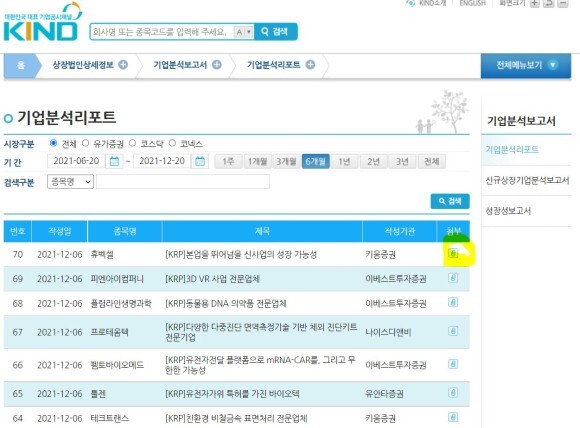Click the reset screen size icon
Screen dimensions: 580x428
coord(549,3)
